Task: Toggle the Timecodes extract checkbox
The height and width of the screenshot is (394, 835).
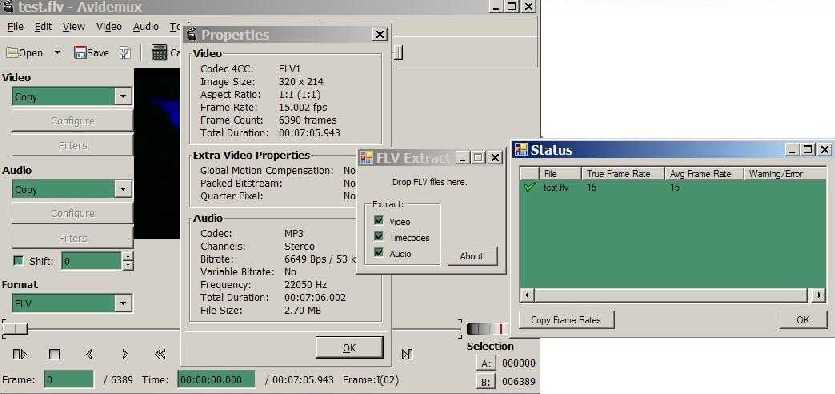Action: 379,236
